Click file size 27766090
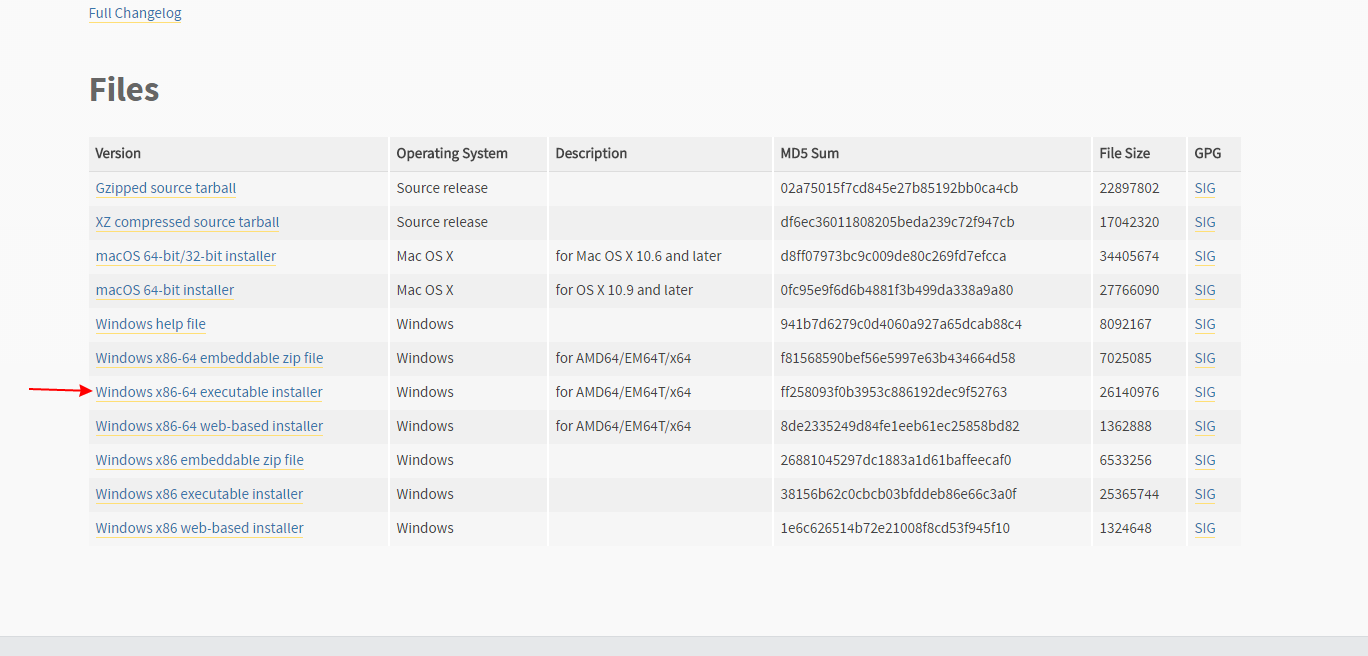The height and width of the screenshot is (656, 1368). pos(1129,290)
